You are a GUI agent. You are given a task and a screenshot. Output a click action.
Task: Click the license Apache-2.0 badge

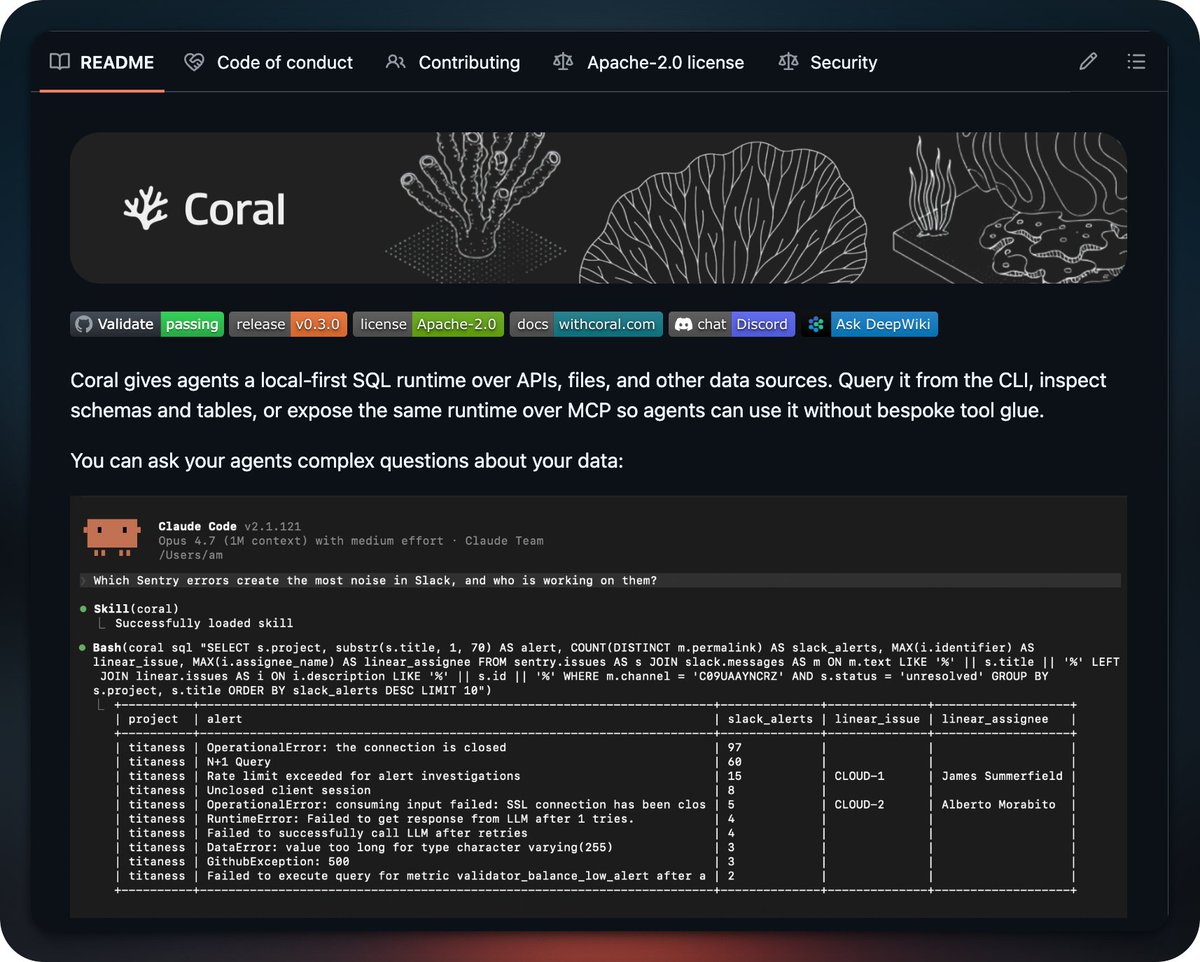428,324
